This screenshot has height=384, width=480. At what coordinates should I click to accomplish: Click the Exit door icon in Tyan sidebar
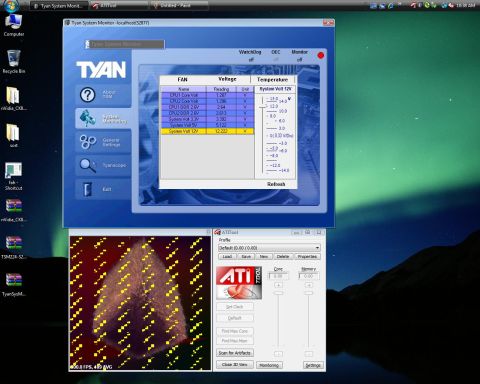click(87, 189)
